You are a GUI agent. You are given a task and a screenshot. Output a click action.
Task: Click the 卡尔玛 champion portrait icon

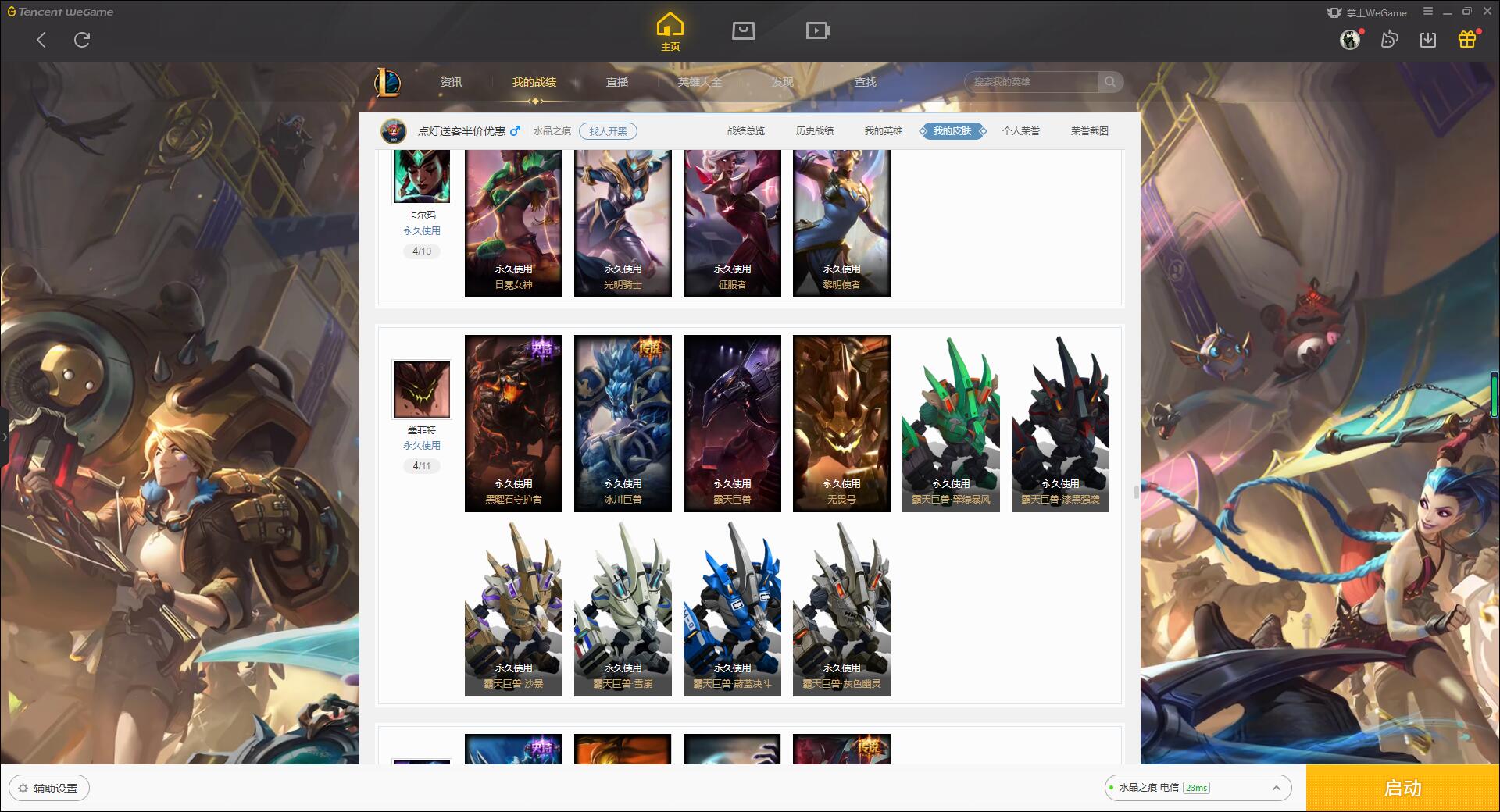pos(422,176)
